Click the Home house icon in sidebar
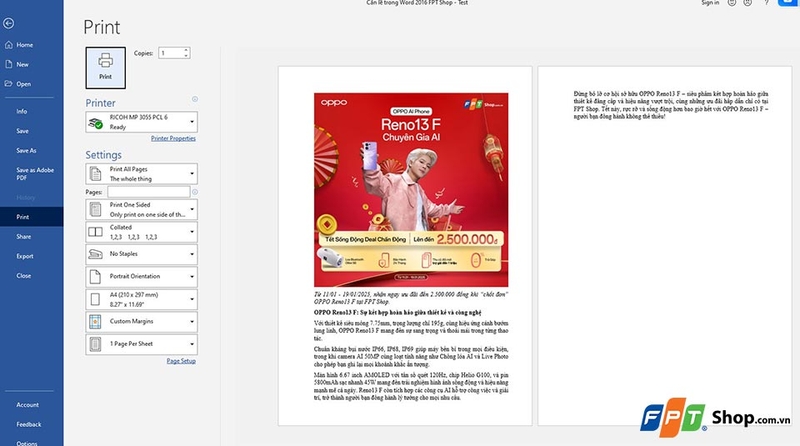Screen dimensions: 800x446 tap(9, 45)
